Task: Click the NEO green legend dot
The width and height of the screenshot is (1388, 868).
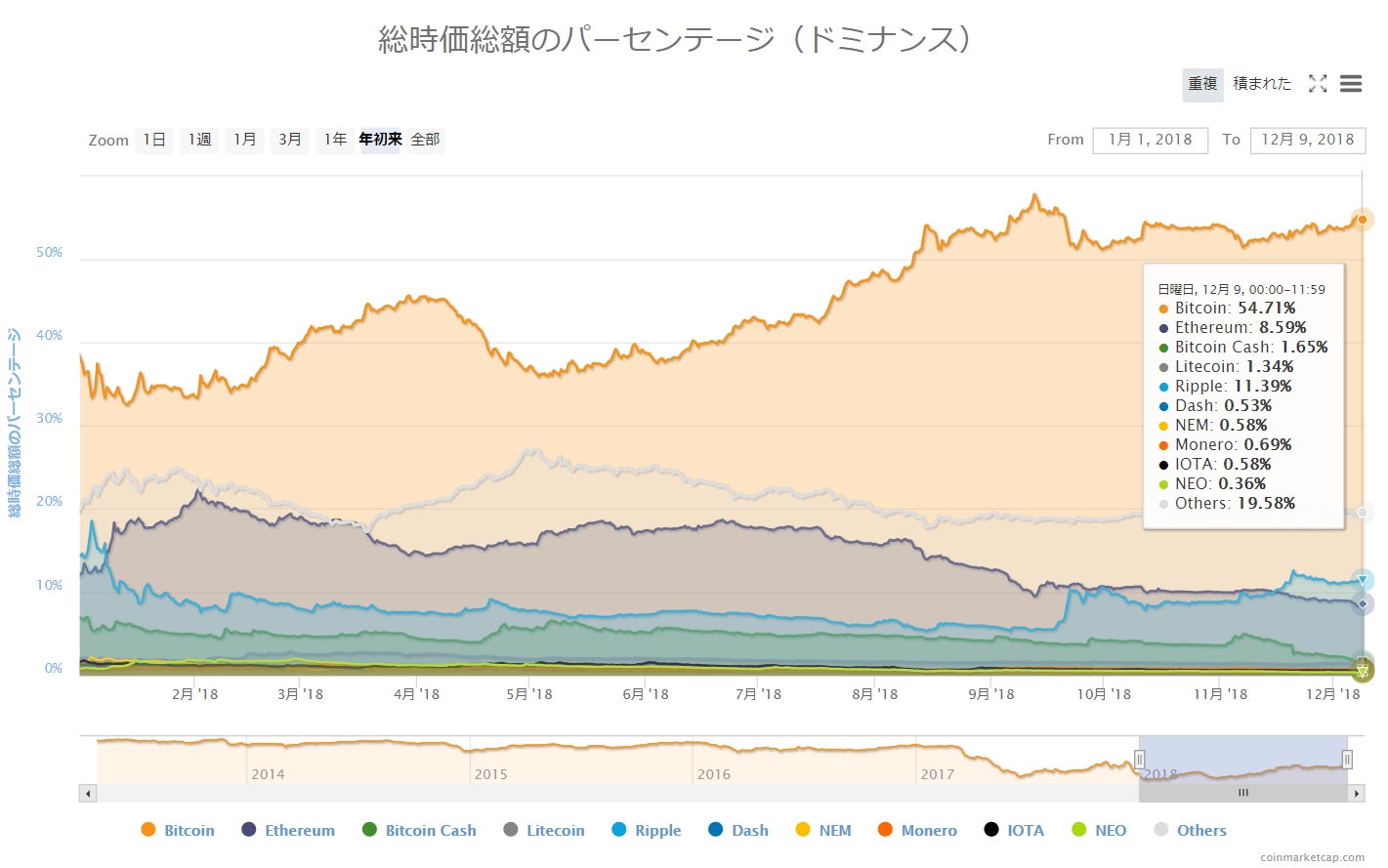Action: point(1079,830)
